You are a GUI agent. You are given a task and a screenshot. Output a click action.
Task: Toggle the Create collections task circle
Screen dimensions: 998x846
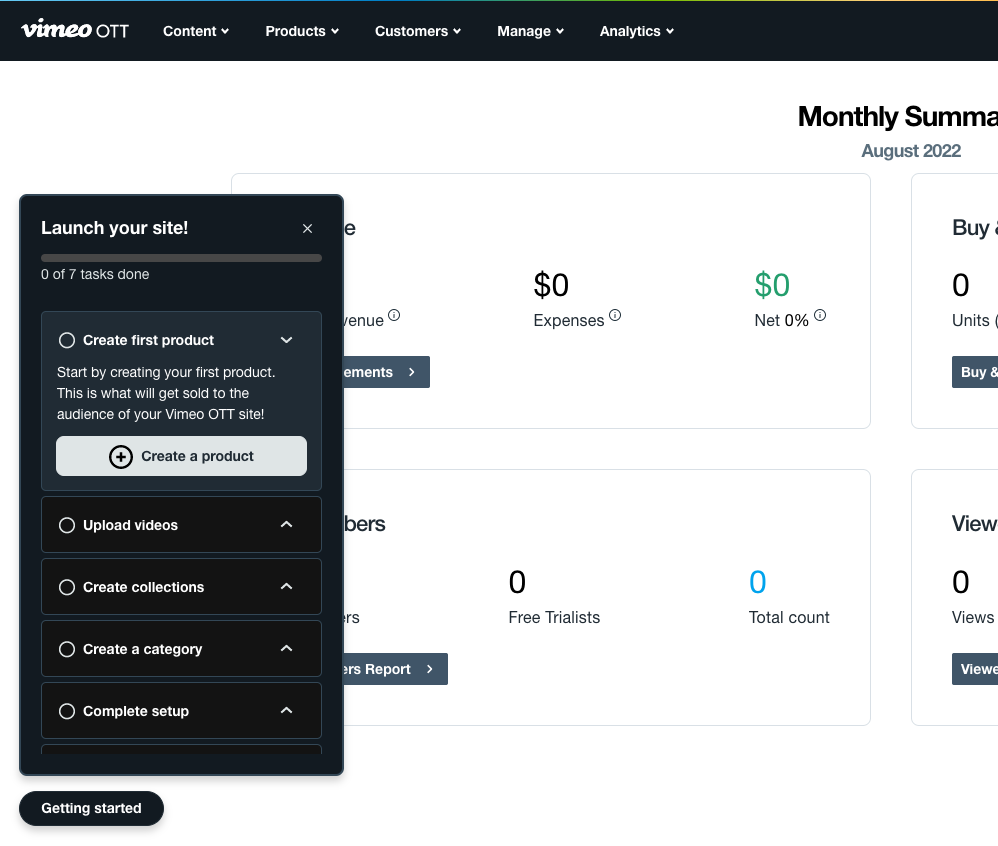tap(67, 587)
